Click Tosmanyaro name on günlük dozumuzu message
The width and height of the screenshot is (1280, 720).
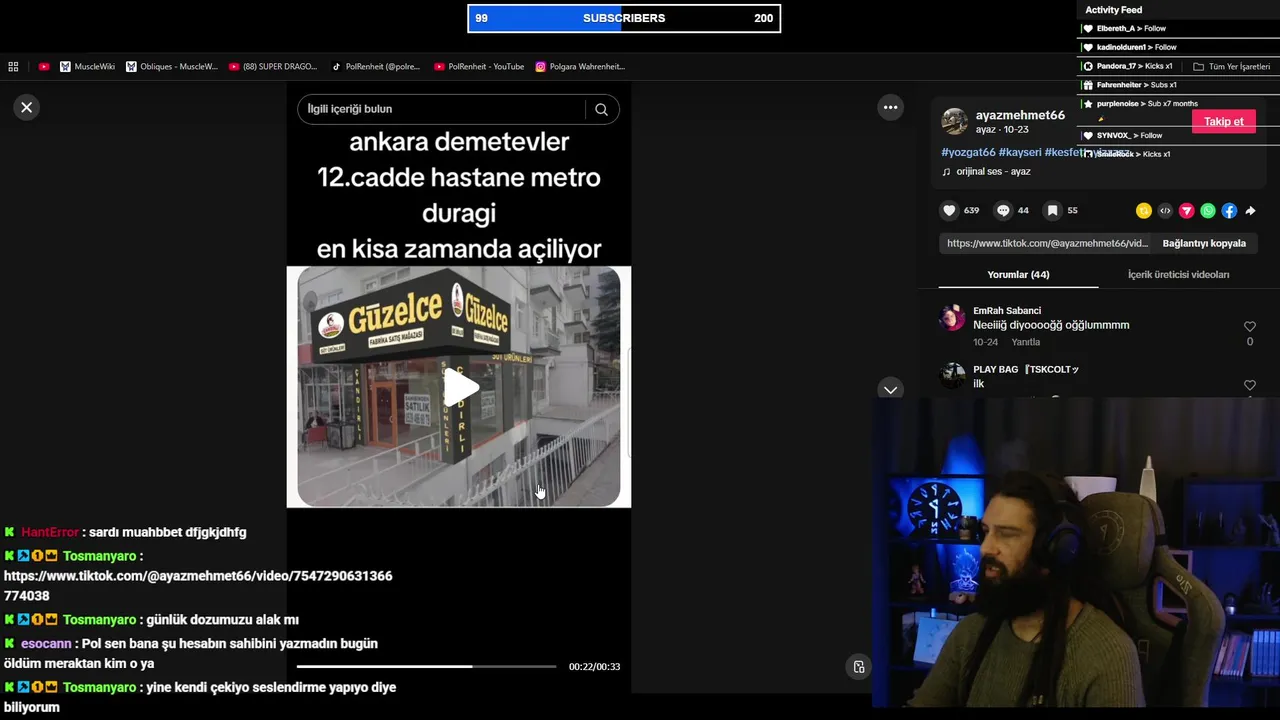[x=99, y=620]
